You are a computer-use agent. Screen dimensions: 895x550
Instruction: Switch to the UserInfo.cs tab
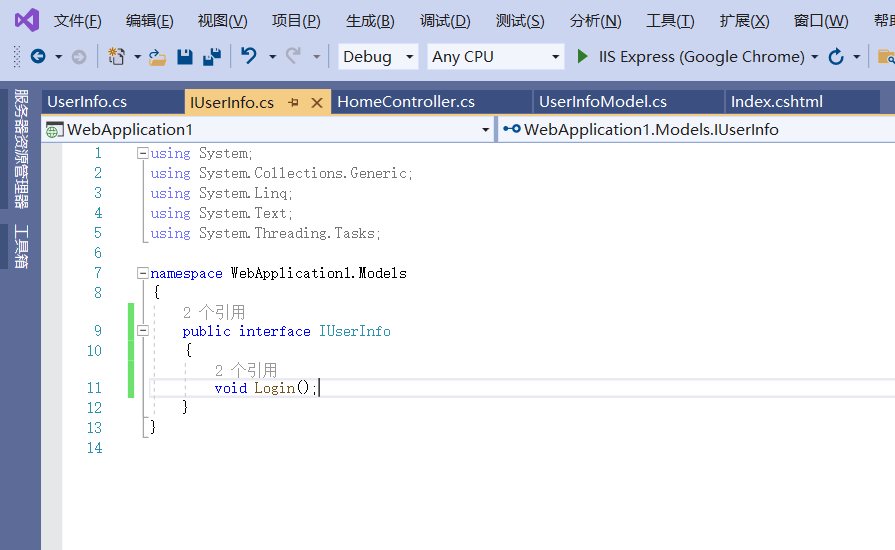[x=112, y=102]
